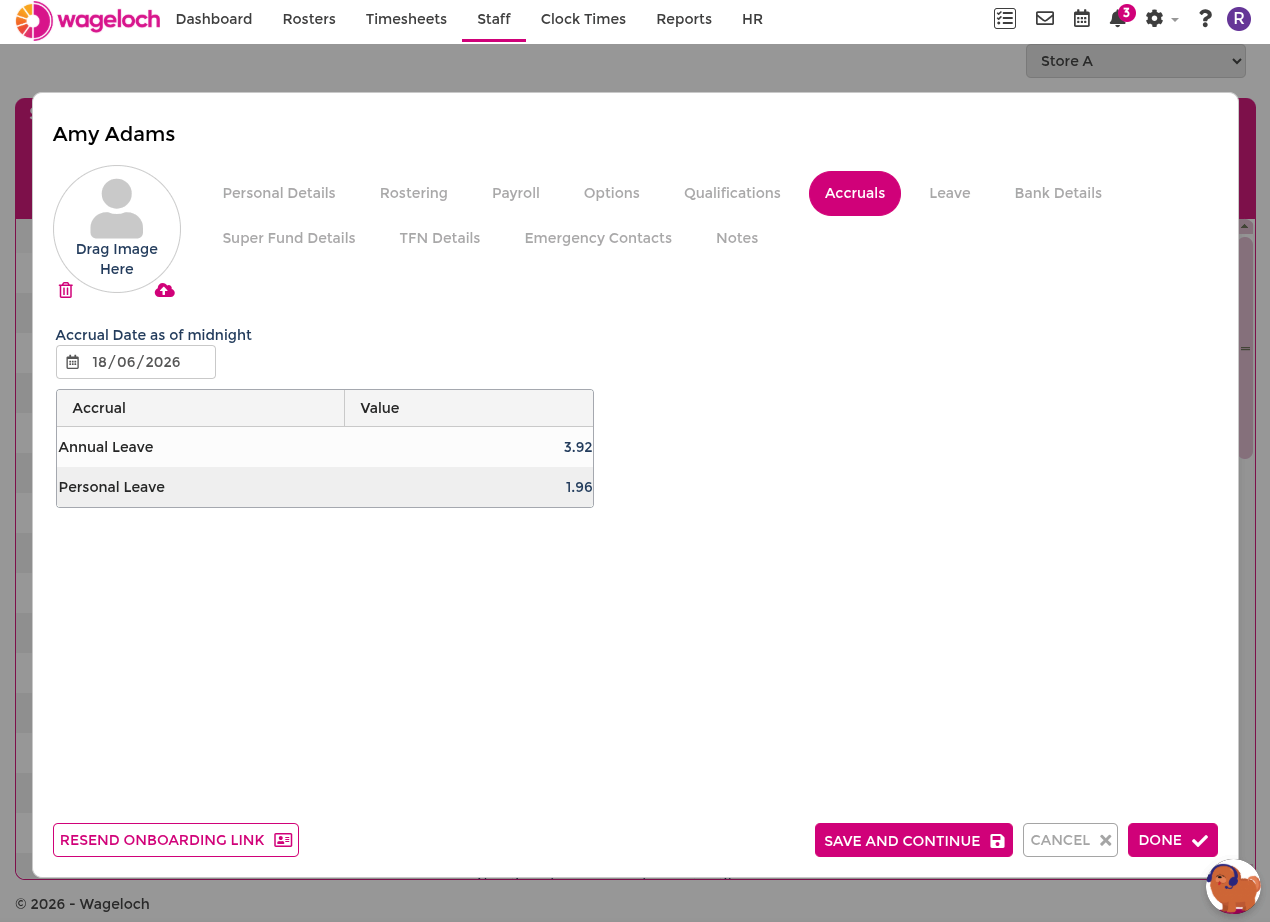Upload profile image via cloud icon
This screenshot has height=922, width=1270.
(165, 290)
